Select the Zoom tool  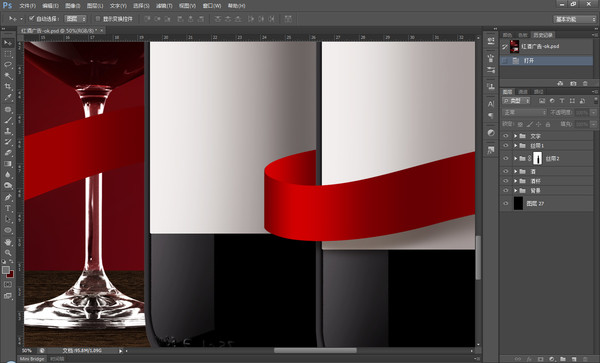[x=8, y=253]
